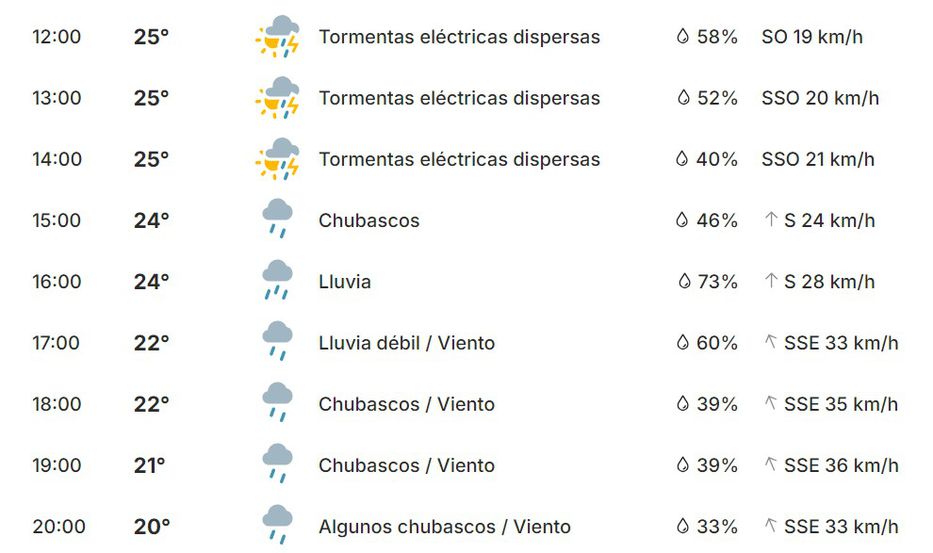Click the light rain icon at 17:00

277,342
